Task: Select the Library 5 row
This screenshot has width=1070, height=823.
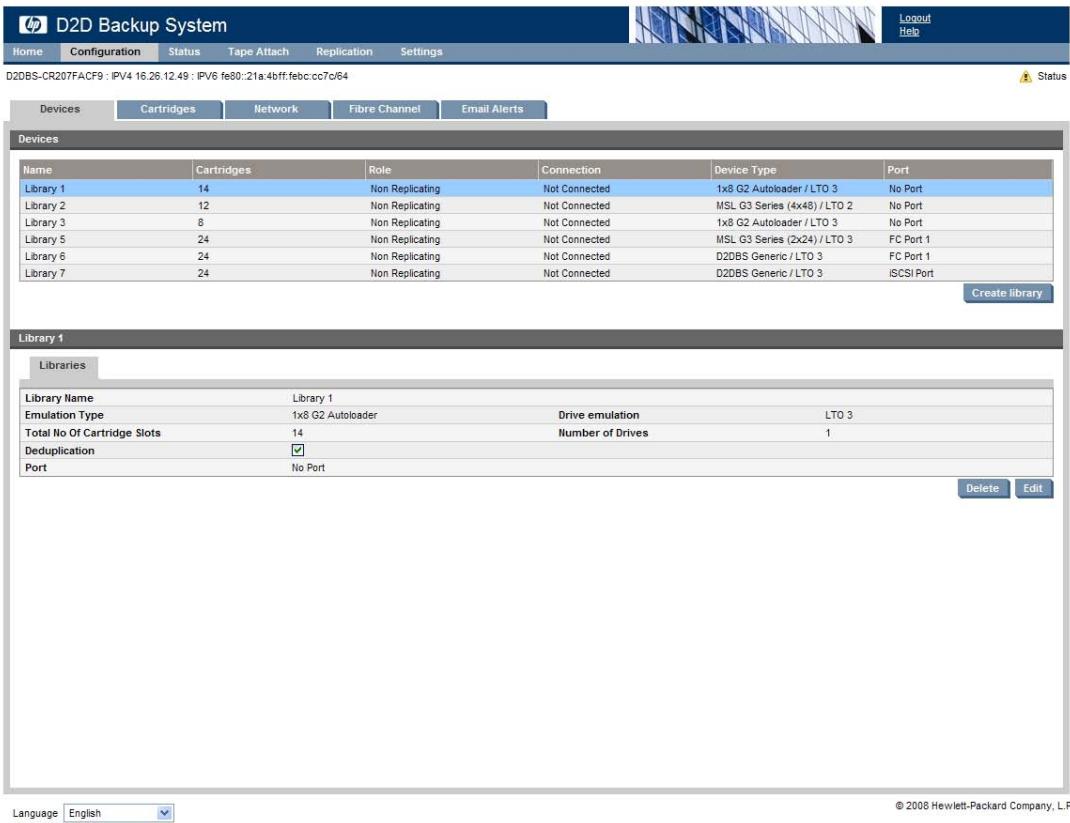Action: point(536,240)
